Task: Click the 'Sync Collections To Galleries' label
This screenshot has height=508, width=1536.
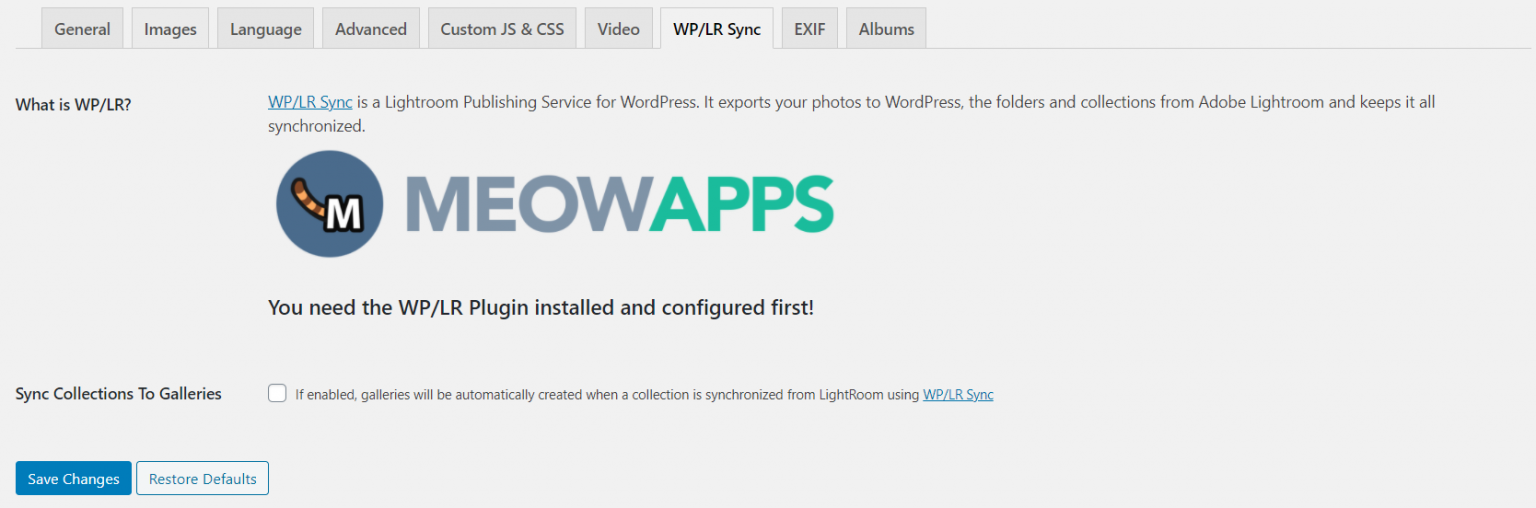Action: click(119, 394)
